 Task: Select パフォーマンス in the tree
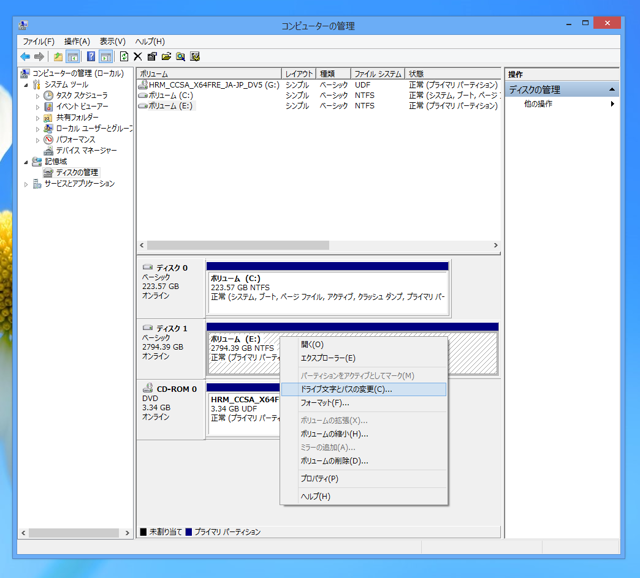(76, 140)
